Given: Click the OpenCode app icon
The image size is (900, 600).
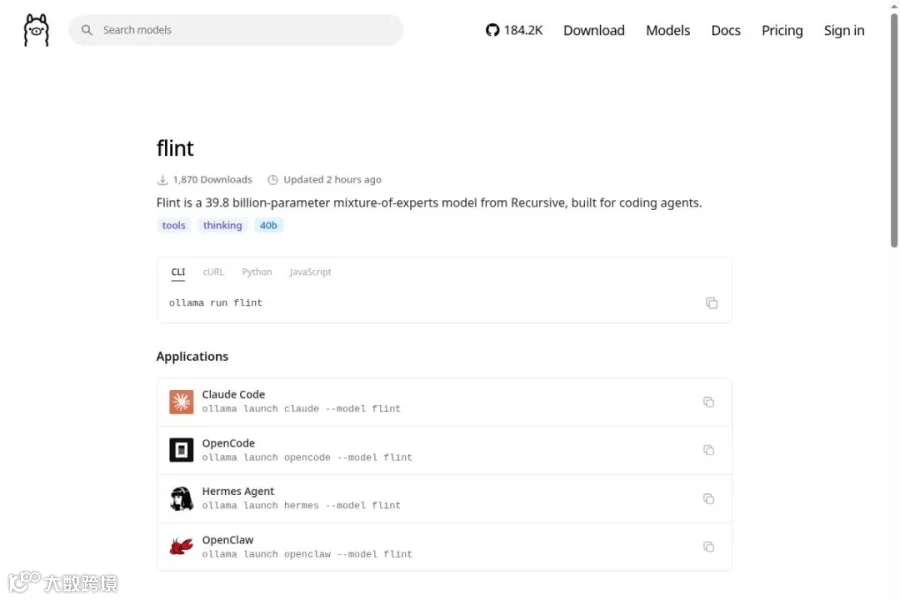Looking at the screenshot, I should point(181,450).
